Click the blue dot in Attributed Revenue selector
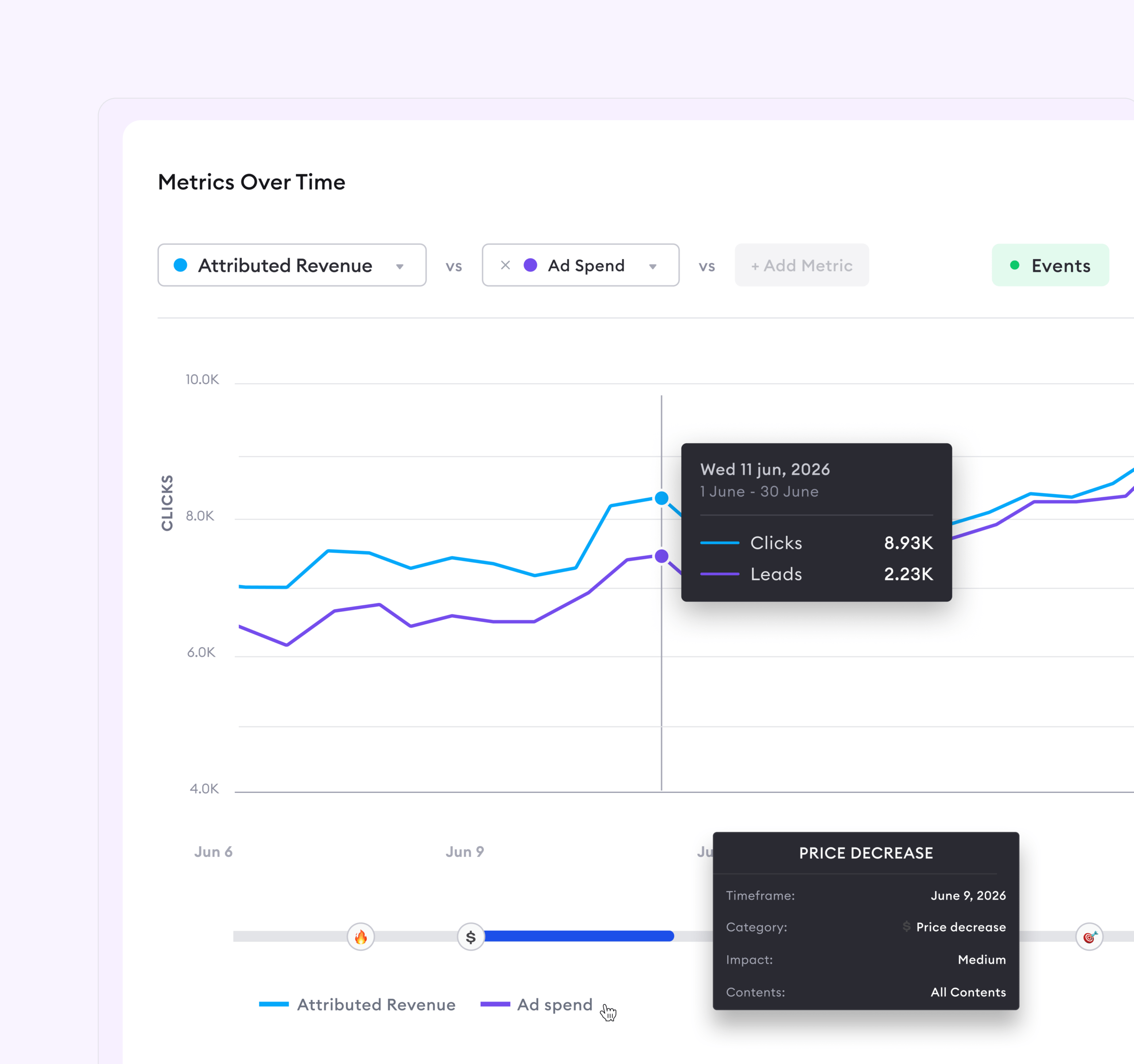Viewport: 1134px width, 1064px height. (x=180, y=265)
